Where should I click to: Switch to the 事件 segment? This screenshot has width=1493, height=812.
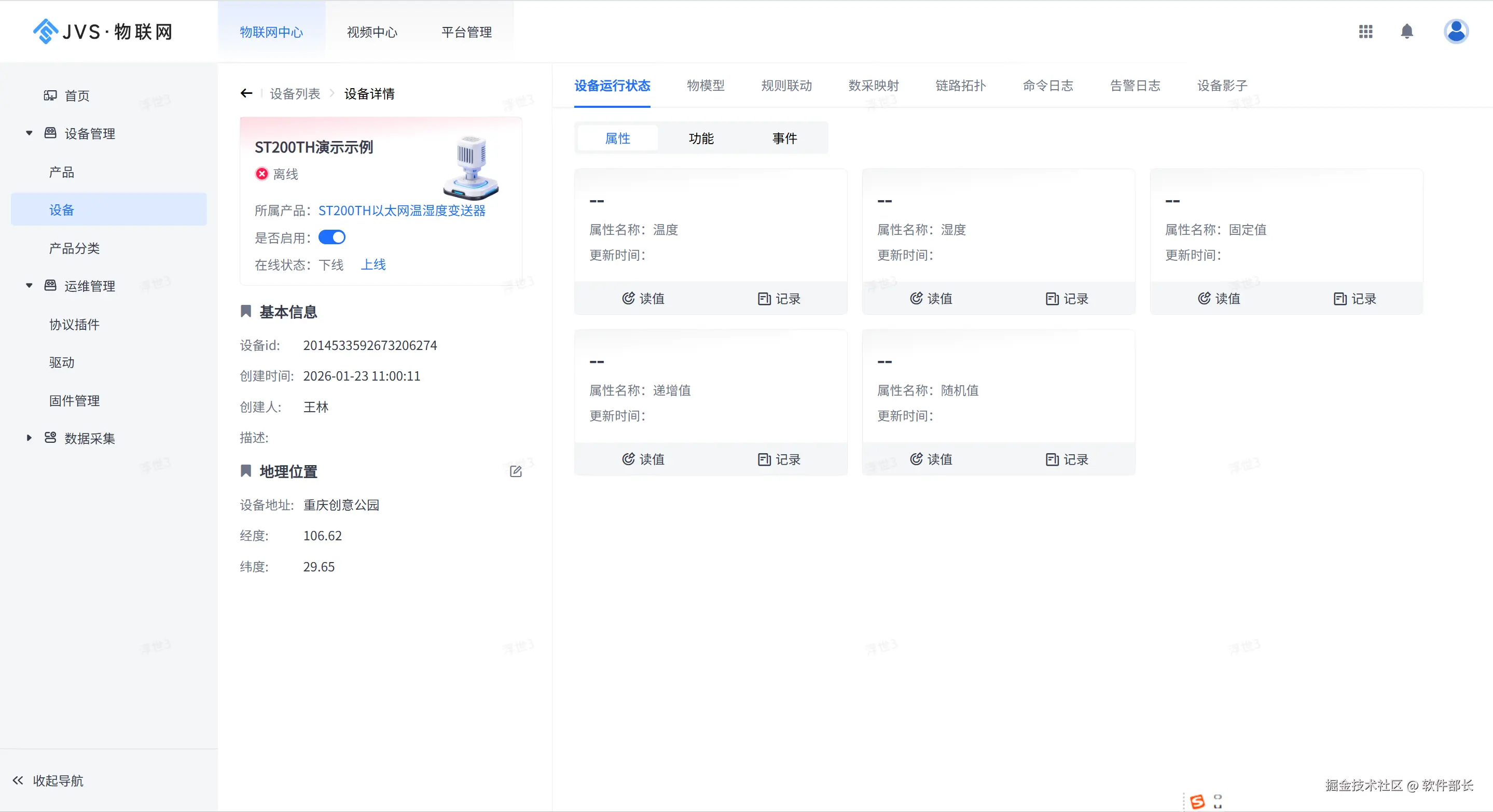click(x=784, y=138)
